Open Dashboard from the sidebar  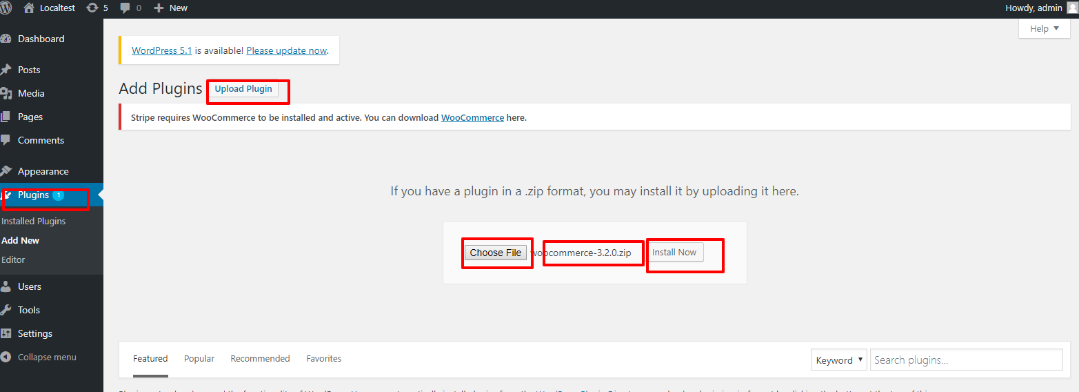41,39
